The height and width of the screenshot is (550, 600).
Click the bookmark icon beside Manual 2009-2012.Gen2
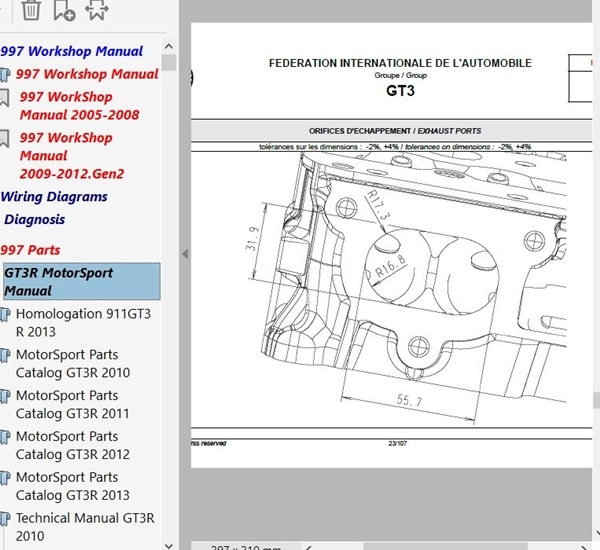[4, 139]
